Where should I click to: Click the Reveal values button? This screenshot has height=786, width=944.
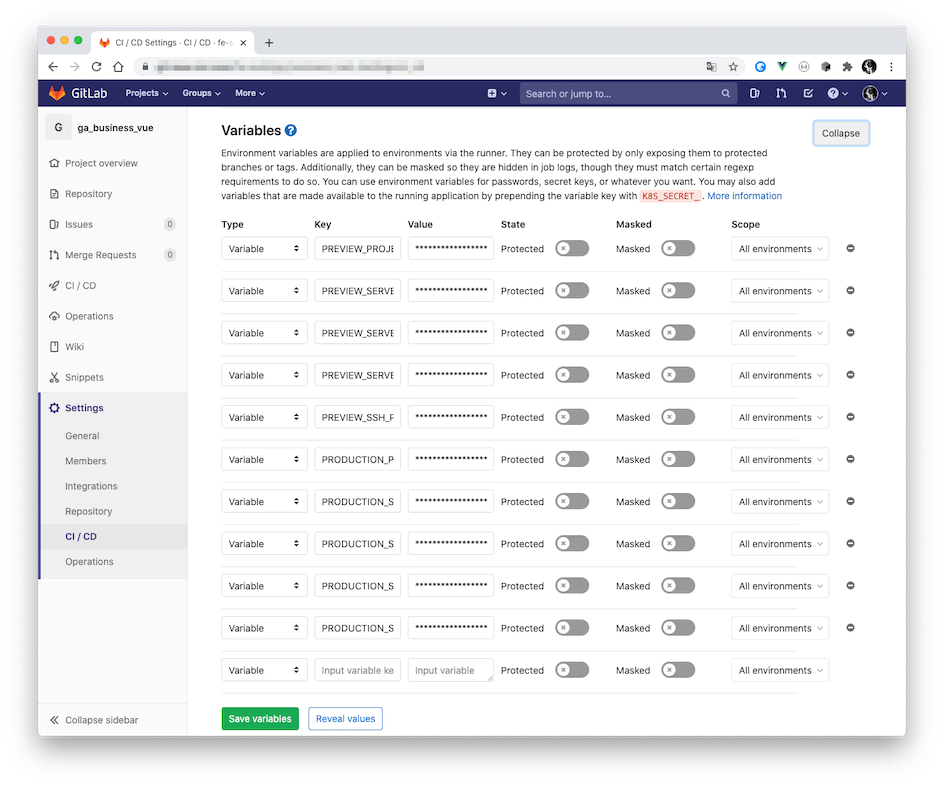click(345, 718)
